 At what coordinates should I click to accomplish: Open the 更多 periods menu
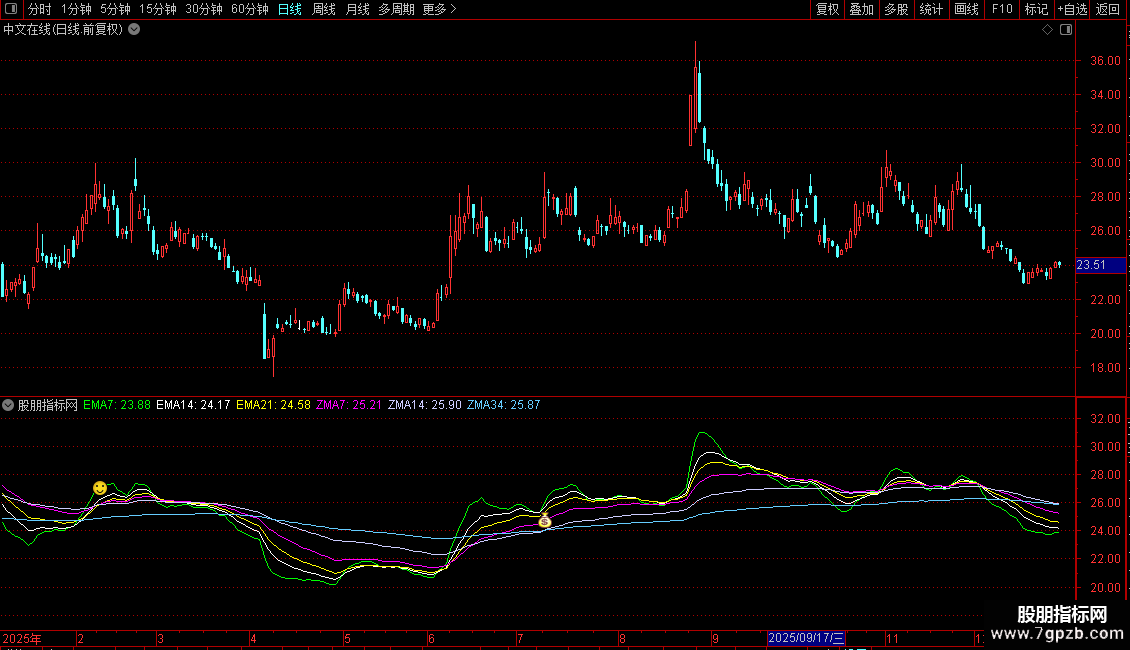coord(439,9)
